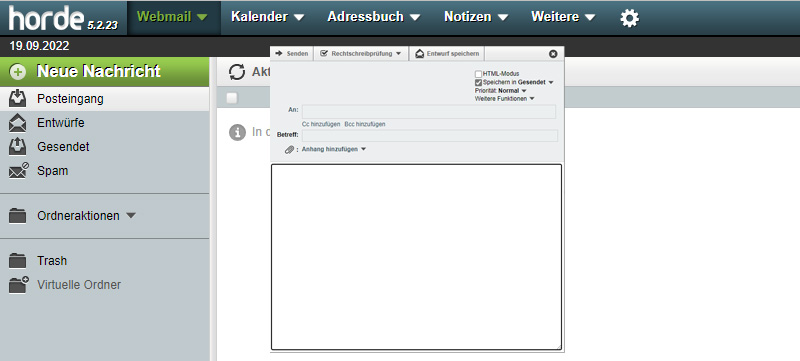
Task: Click the Gesendet outbox icon
Action: pyautogui.click(x=18, y=147)
